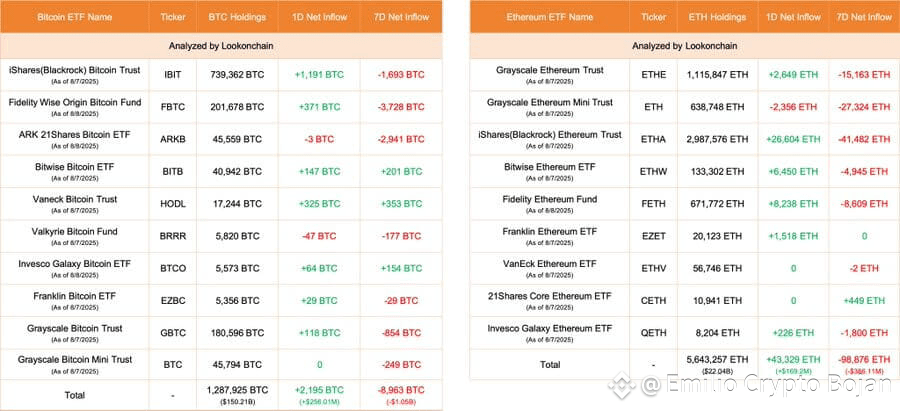Select the Grayscale Bitcoin Trust row name
Screen dimensions: 900x411
pos(75,328)
